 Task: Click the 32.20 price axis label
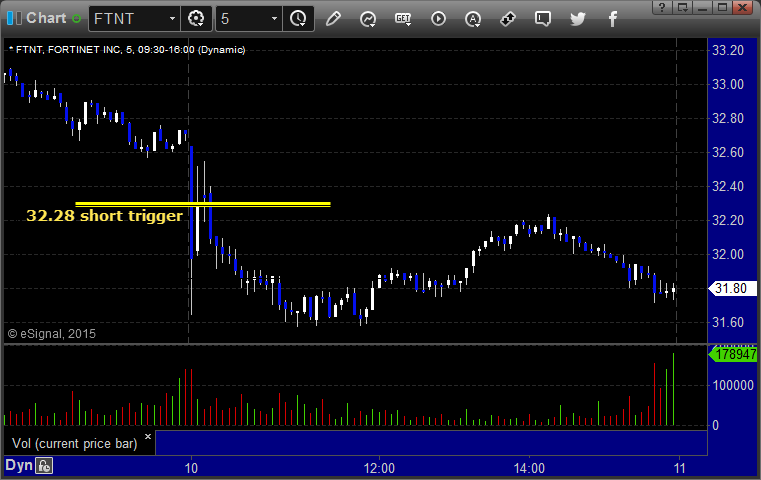point(728,220)
